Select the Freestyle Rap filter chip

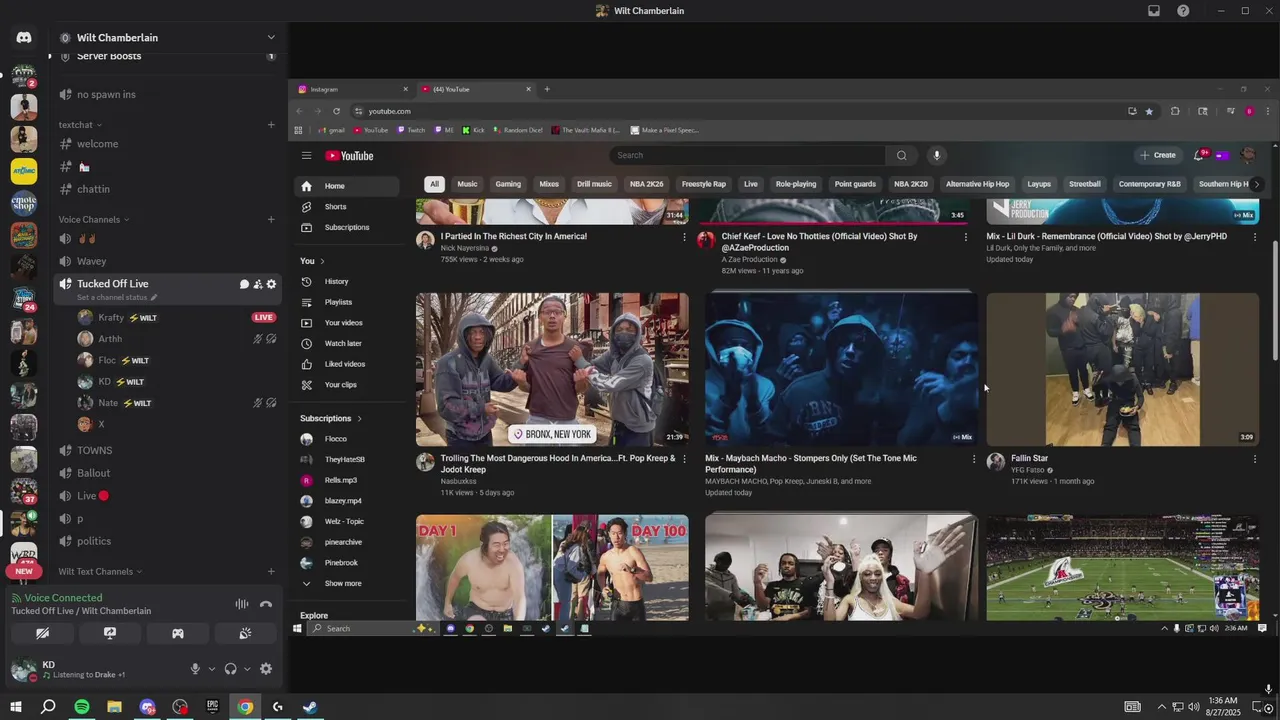click(704, 184)
